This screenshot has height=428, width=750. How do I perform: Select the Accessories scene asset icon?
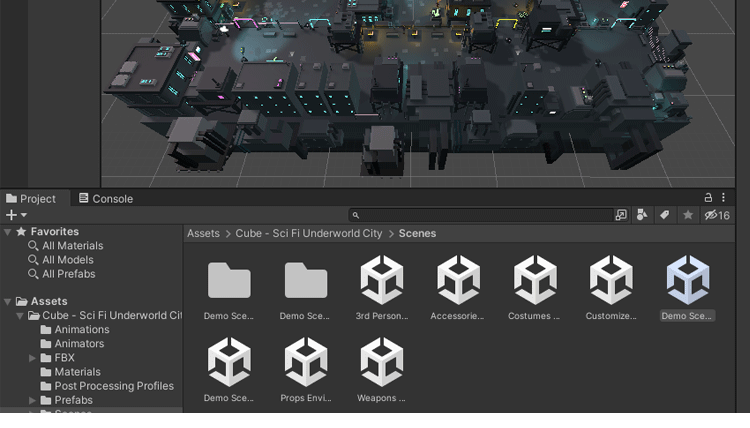click(458, 280)
